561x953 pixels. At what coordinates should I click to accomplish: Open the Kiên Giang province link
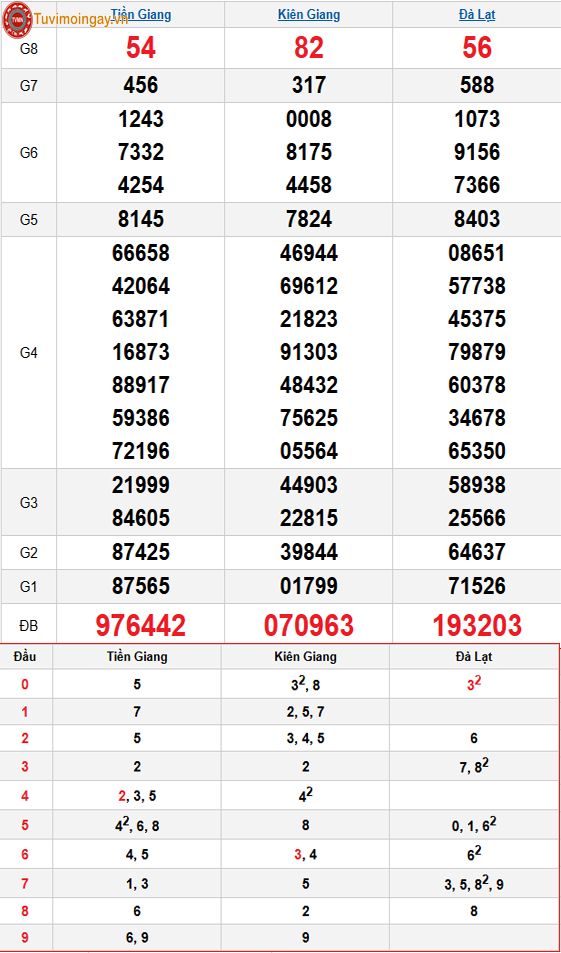coord(309,15)
